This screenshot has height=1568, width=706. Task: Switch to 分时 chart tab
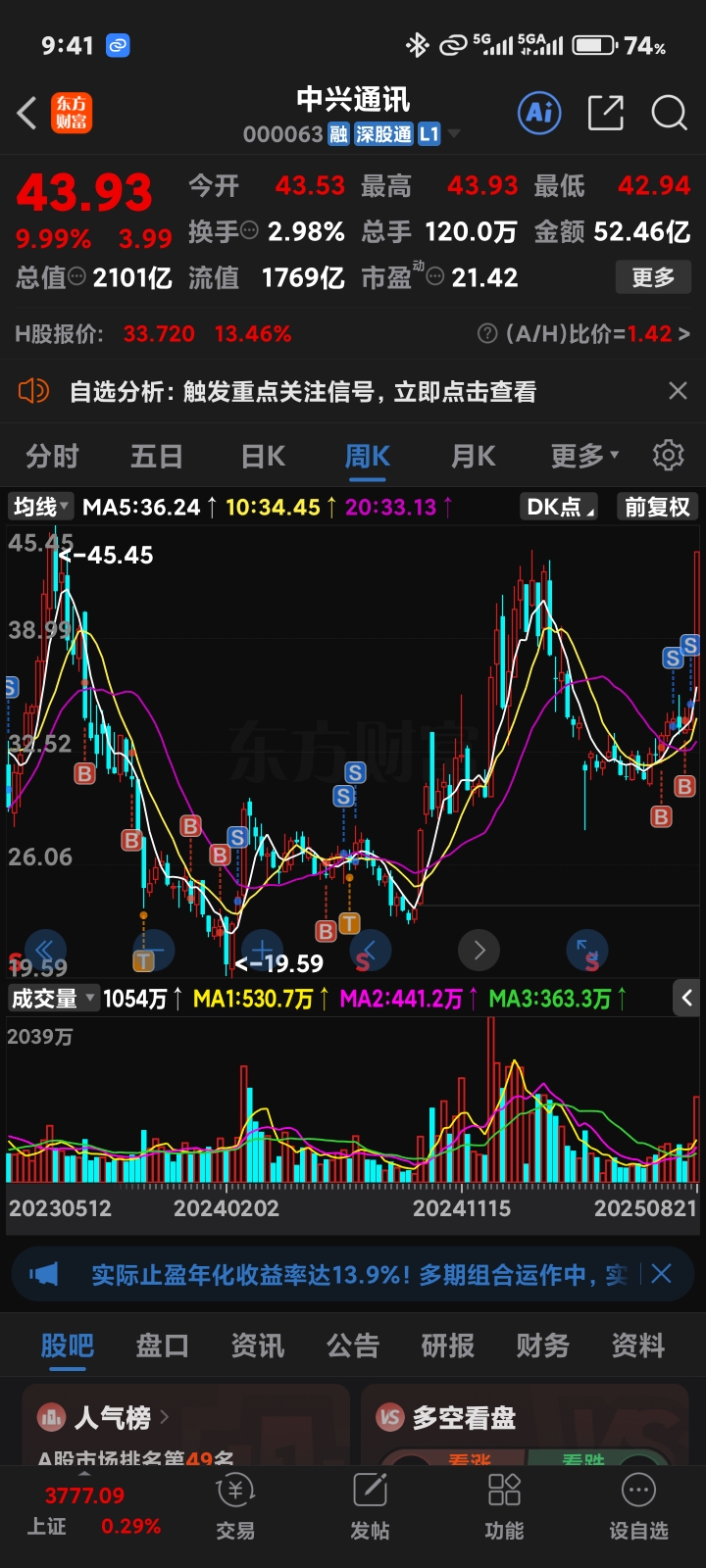point(52,455)
